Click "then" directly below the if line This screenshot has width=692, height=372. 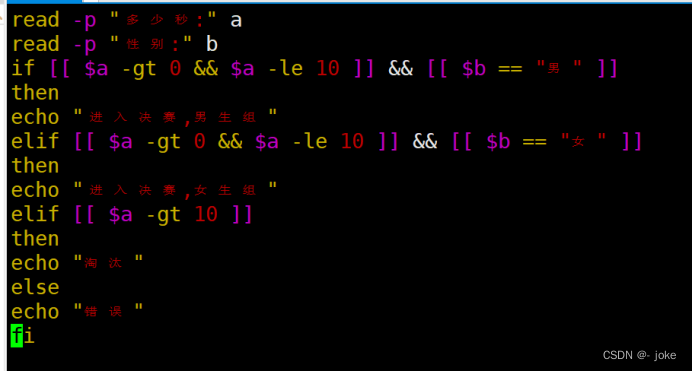pos(35,93)
